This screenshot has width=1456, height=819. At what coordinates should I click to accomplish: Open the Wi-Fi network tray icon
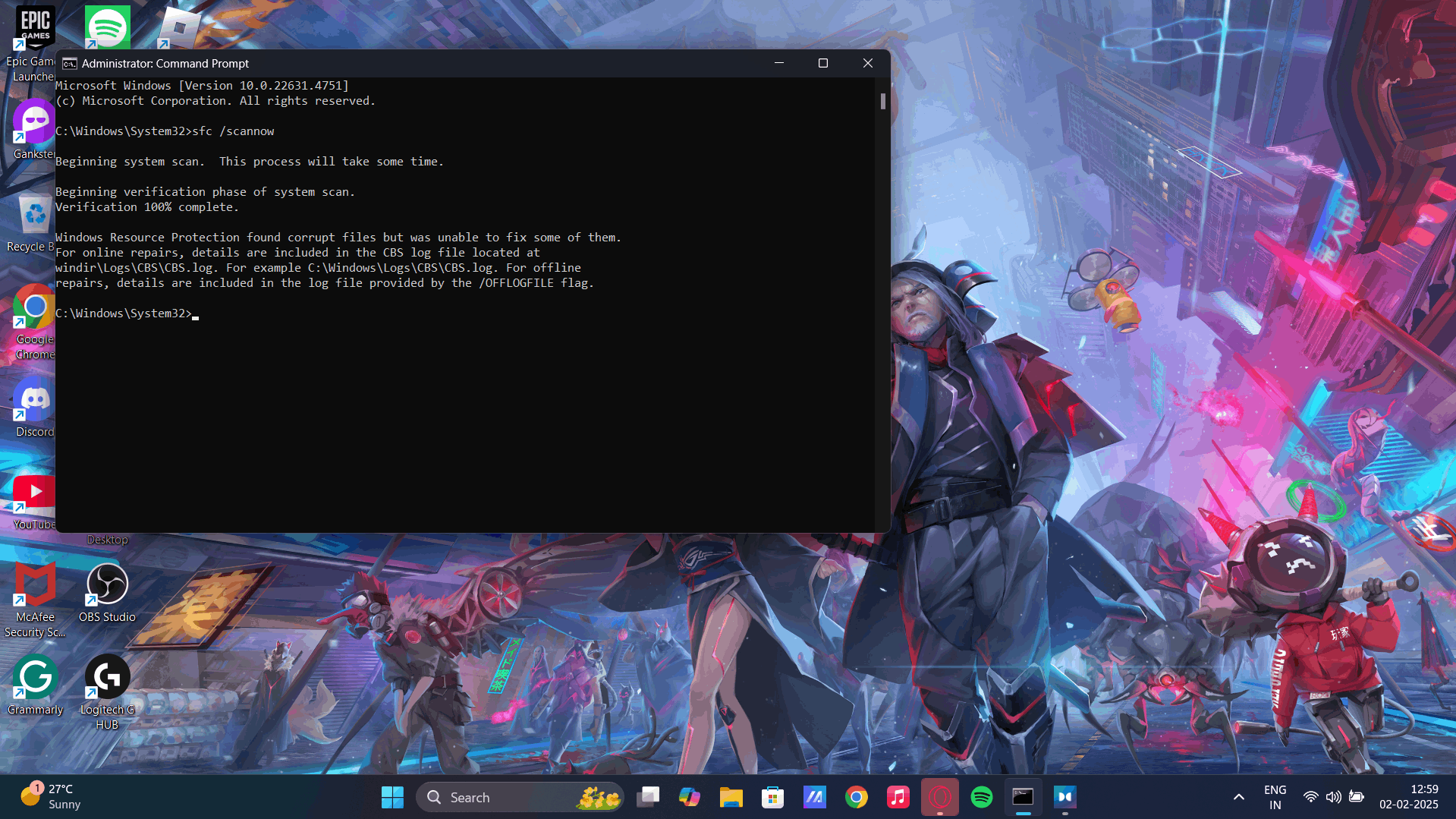1310,797
